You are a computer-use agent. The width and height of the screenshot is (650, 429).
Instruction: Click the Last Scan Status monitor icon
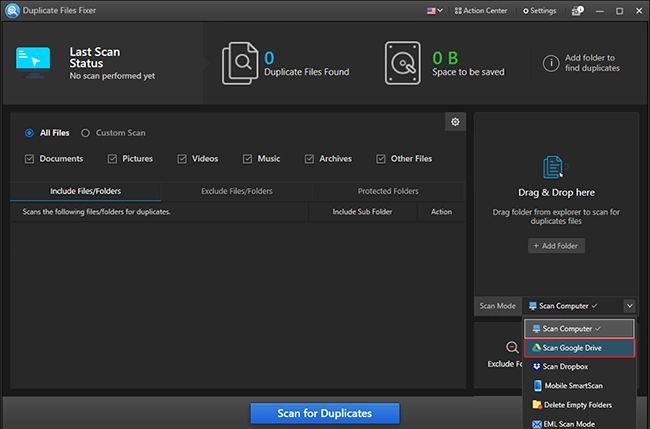(x=33, y=63)
